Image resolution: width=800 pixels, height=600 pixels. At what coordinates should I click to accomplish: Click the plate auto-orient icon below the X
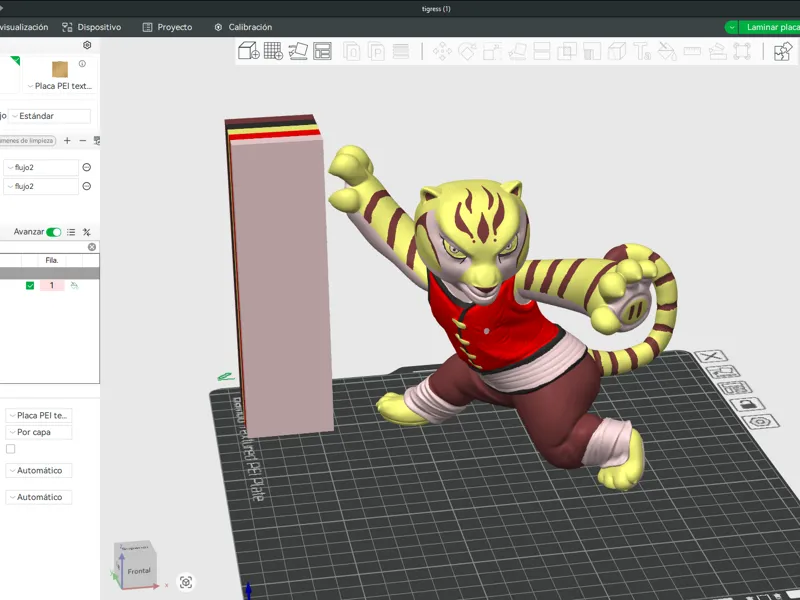(x=722, y=372)
